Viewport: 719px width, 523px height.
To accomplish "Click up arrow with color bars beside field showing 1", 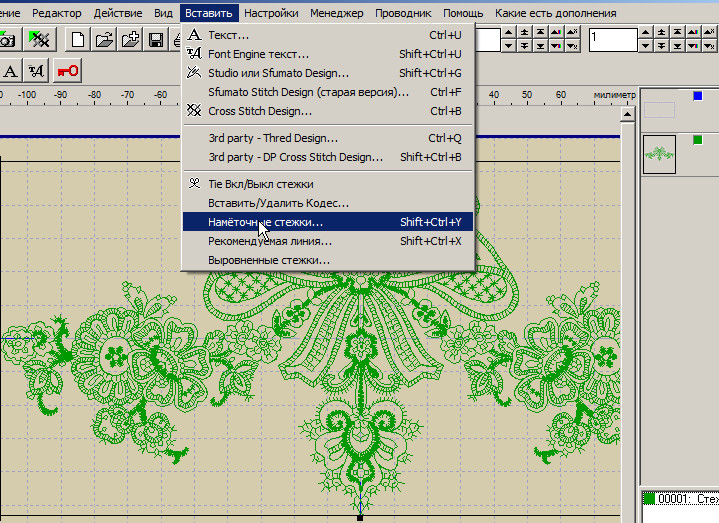I will click(x=693, y=32).
